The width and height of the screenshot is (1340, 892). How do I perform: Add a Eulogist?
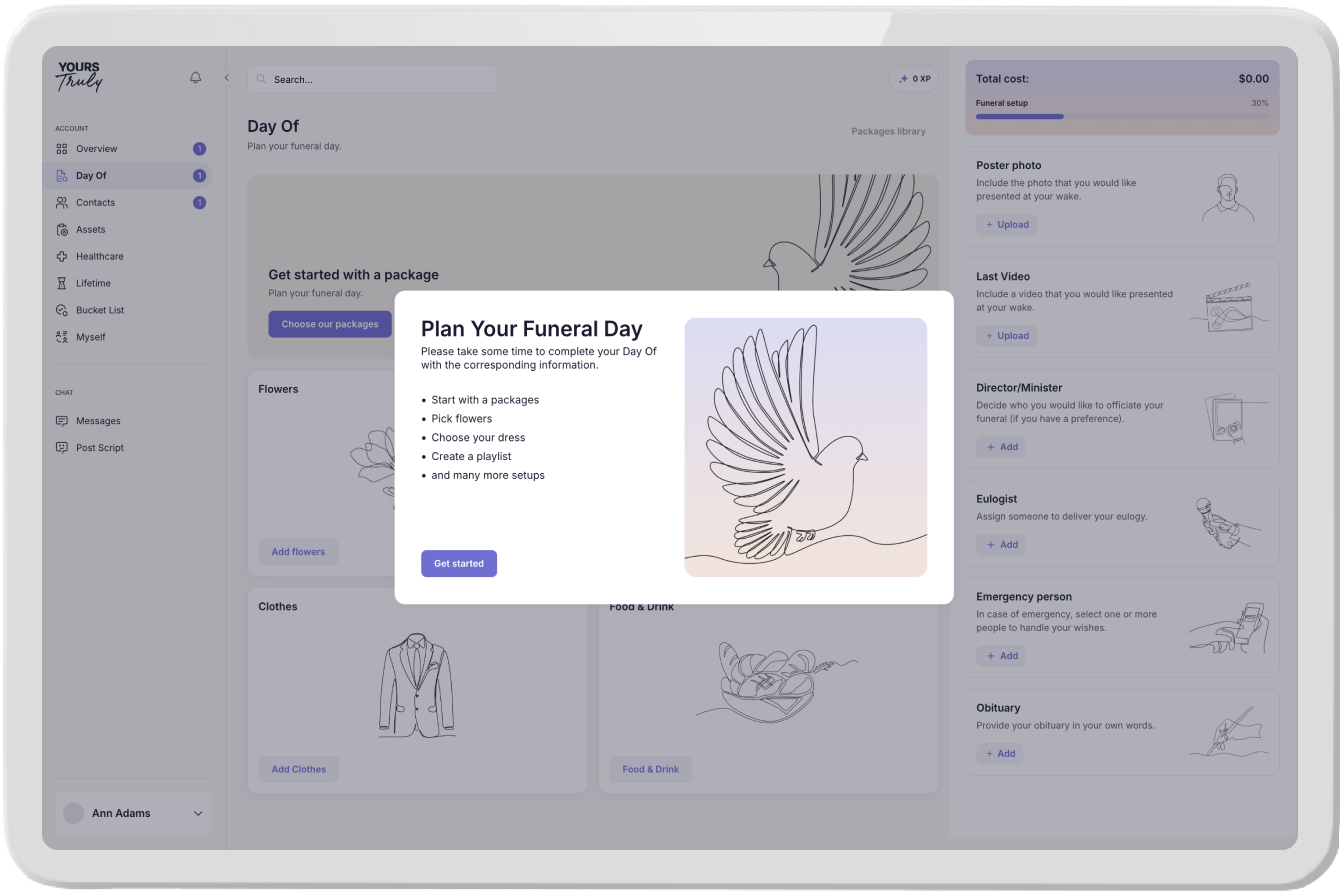[1001, 545]
